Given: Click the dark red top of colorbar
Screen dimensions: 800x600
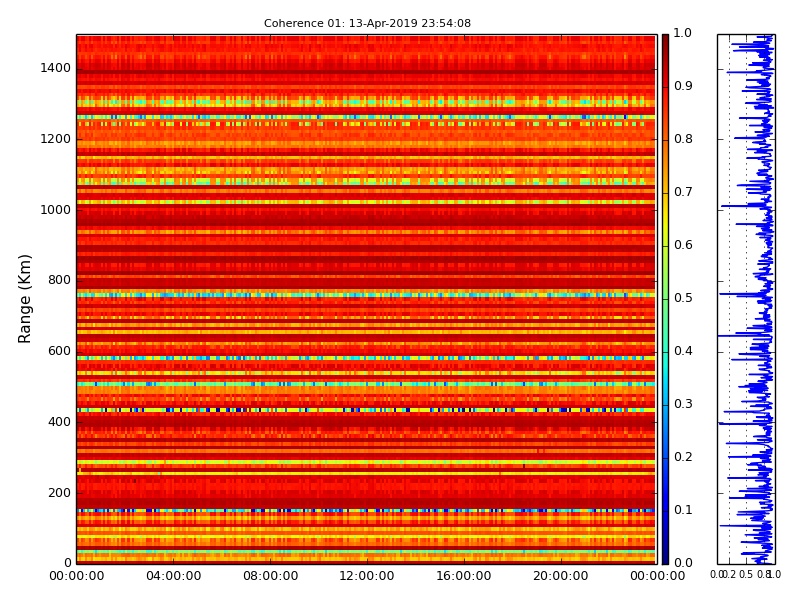Looking at the screenshot, I should [665, 40].
